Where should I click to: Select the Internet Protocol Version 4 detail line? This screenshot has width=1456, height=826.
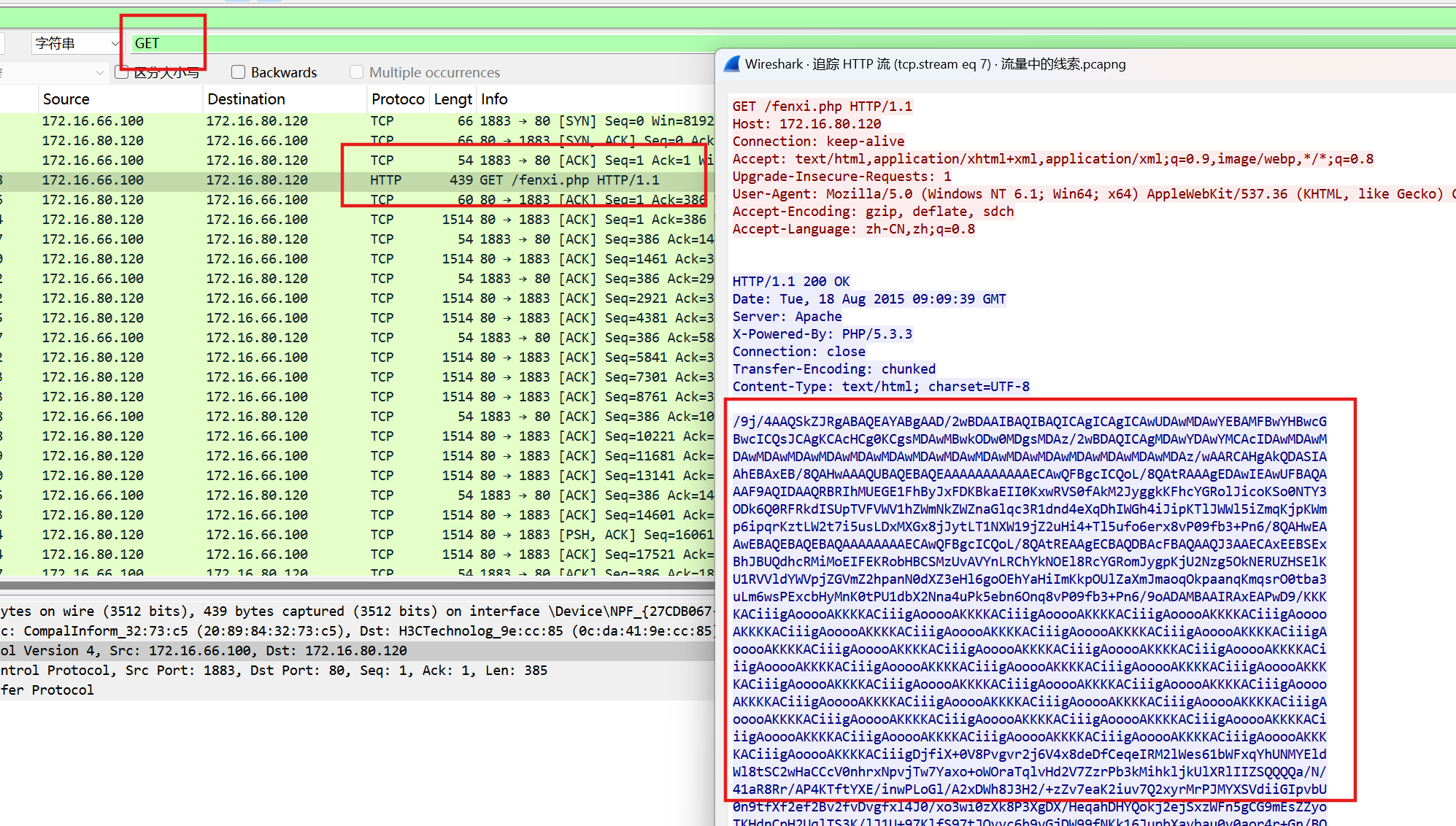click(358, 651)
